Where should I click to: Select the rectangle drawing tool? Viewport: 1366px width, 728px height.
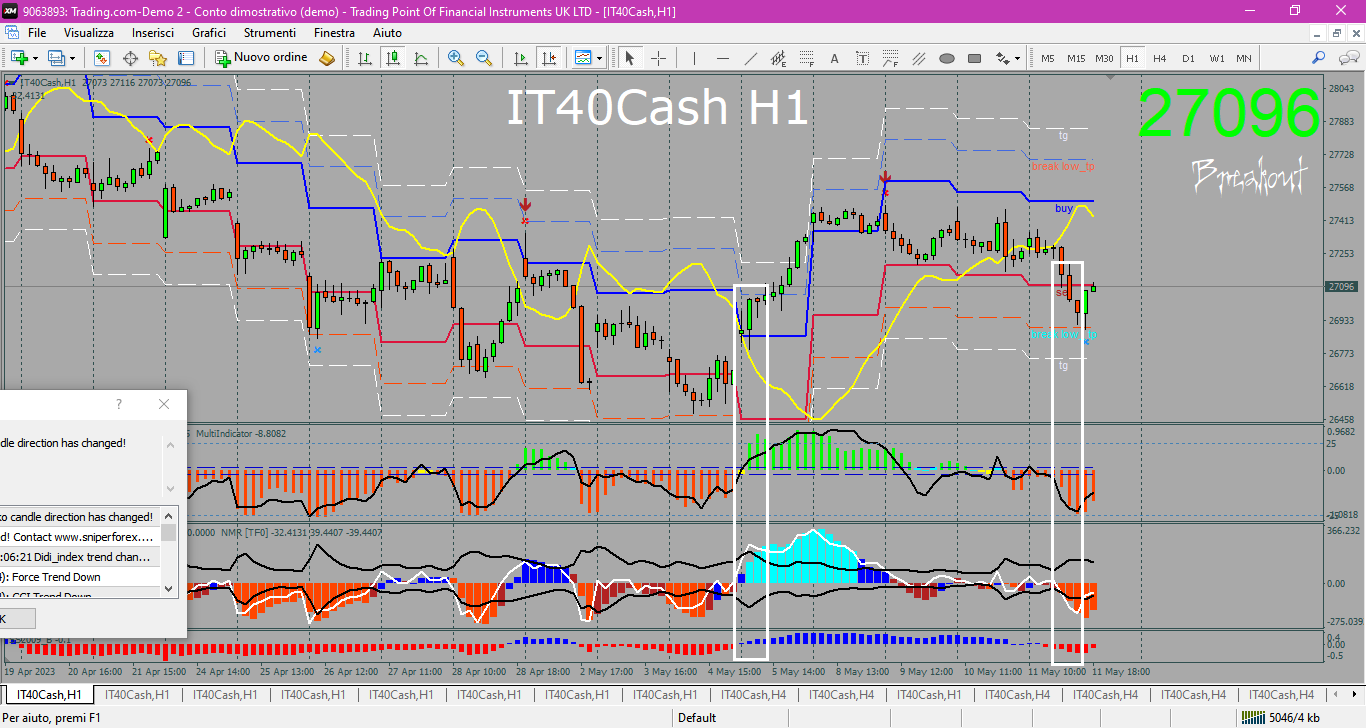click(x=975, y=58)
